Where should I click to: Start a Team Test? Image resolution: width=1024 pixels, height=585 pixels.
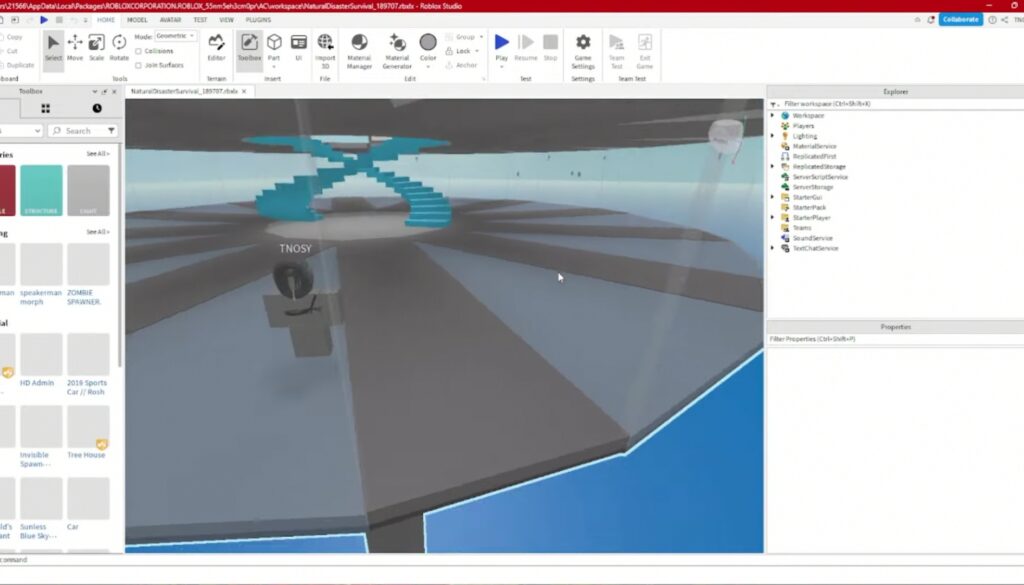(x=616, y=50)
